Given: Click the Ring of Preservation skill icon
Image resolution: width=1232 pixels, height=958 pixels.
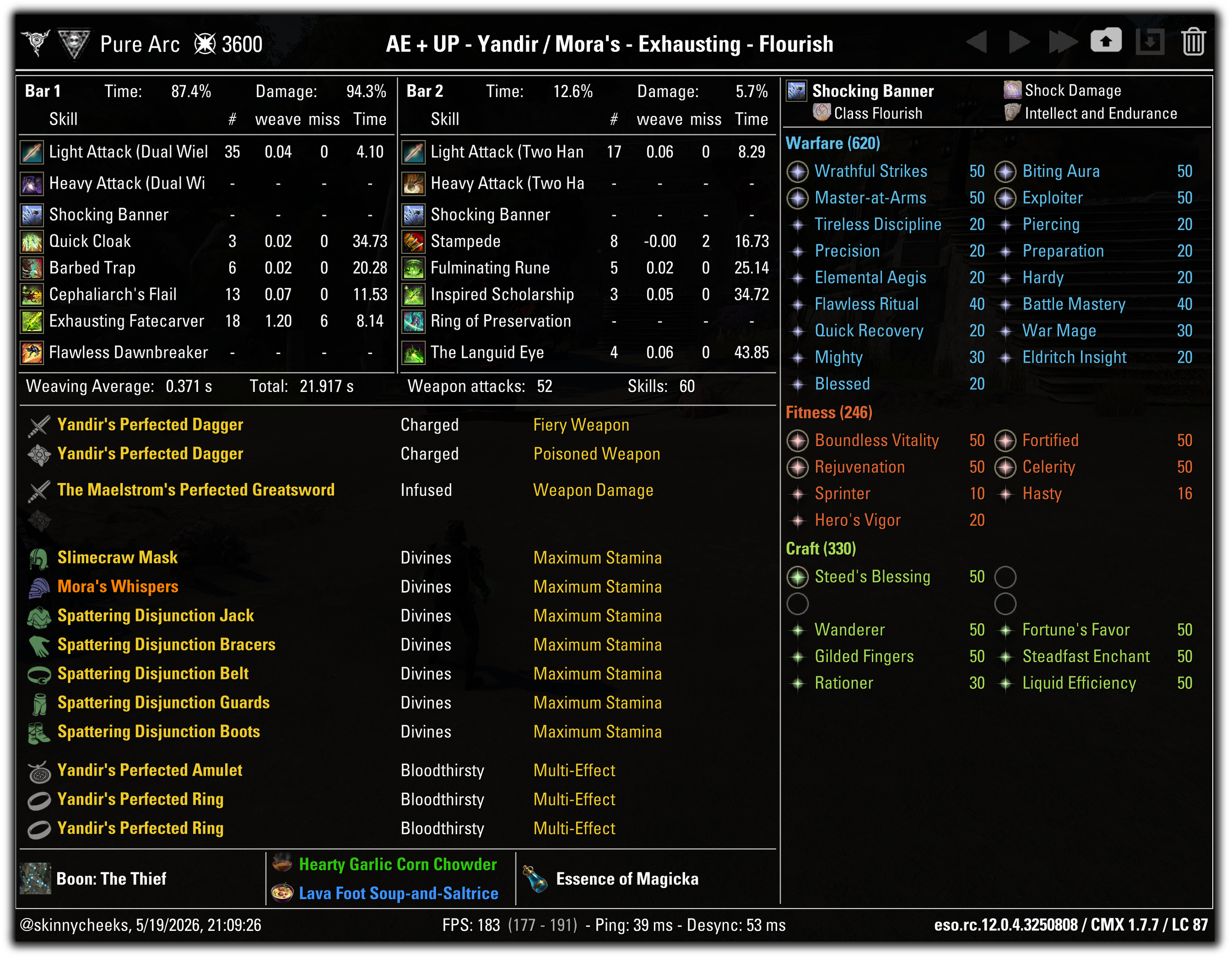Looking at the screenshot, I should 413,321.
